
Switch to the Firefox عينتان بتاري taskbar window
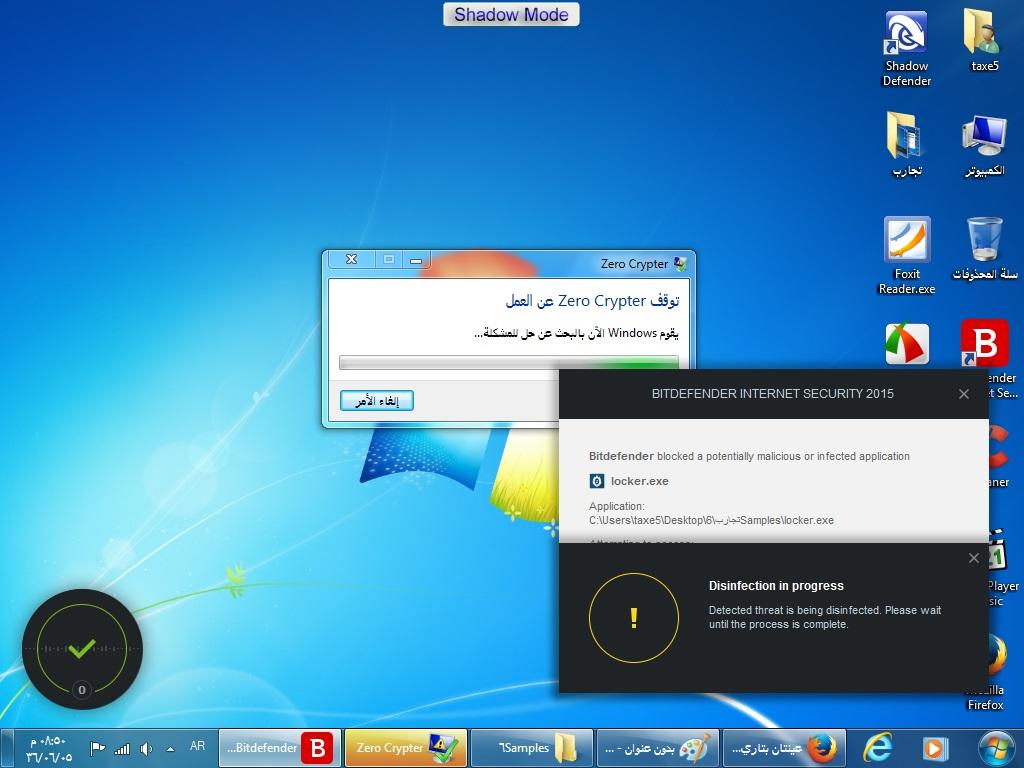click(784, 748)
